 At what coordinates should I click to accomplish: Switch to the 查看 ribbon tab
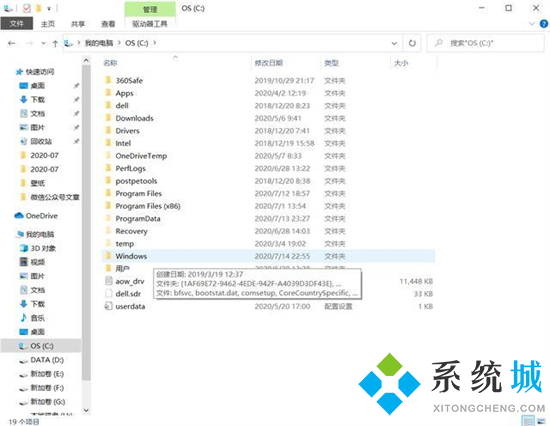tap(108, 24)
